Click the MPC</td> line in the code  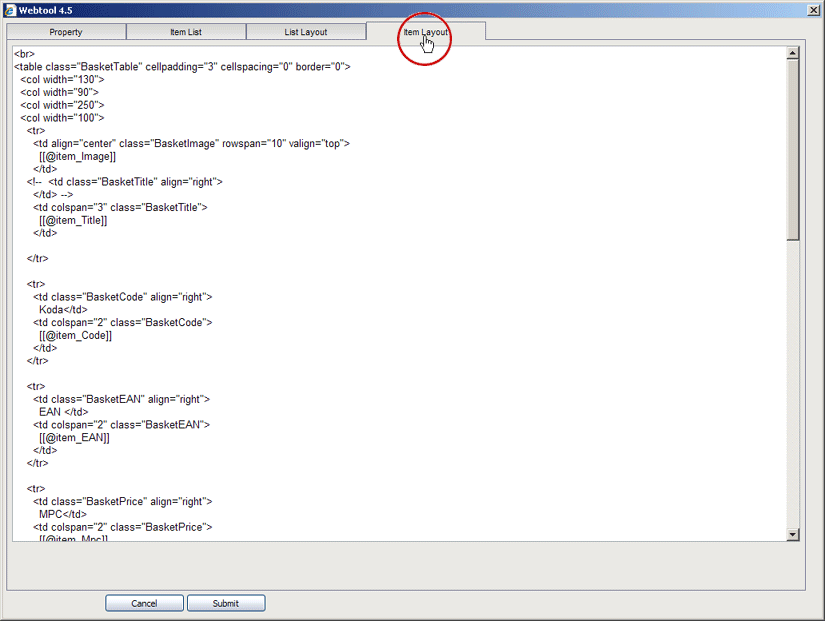[x=60, y=514]
